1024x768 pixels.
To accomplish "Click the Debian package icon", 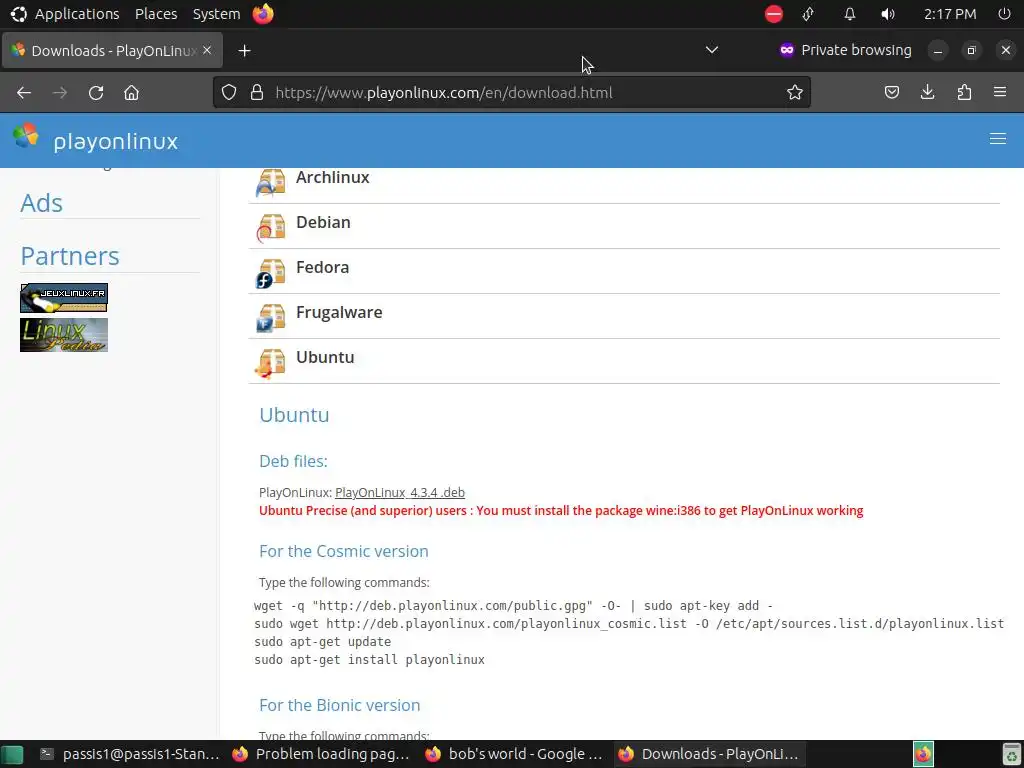I will coord(270,227).
